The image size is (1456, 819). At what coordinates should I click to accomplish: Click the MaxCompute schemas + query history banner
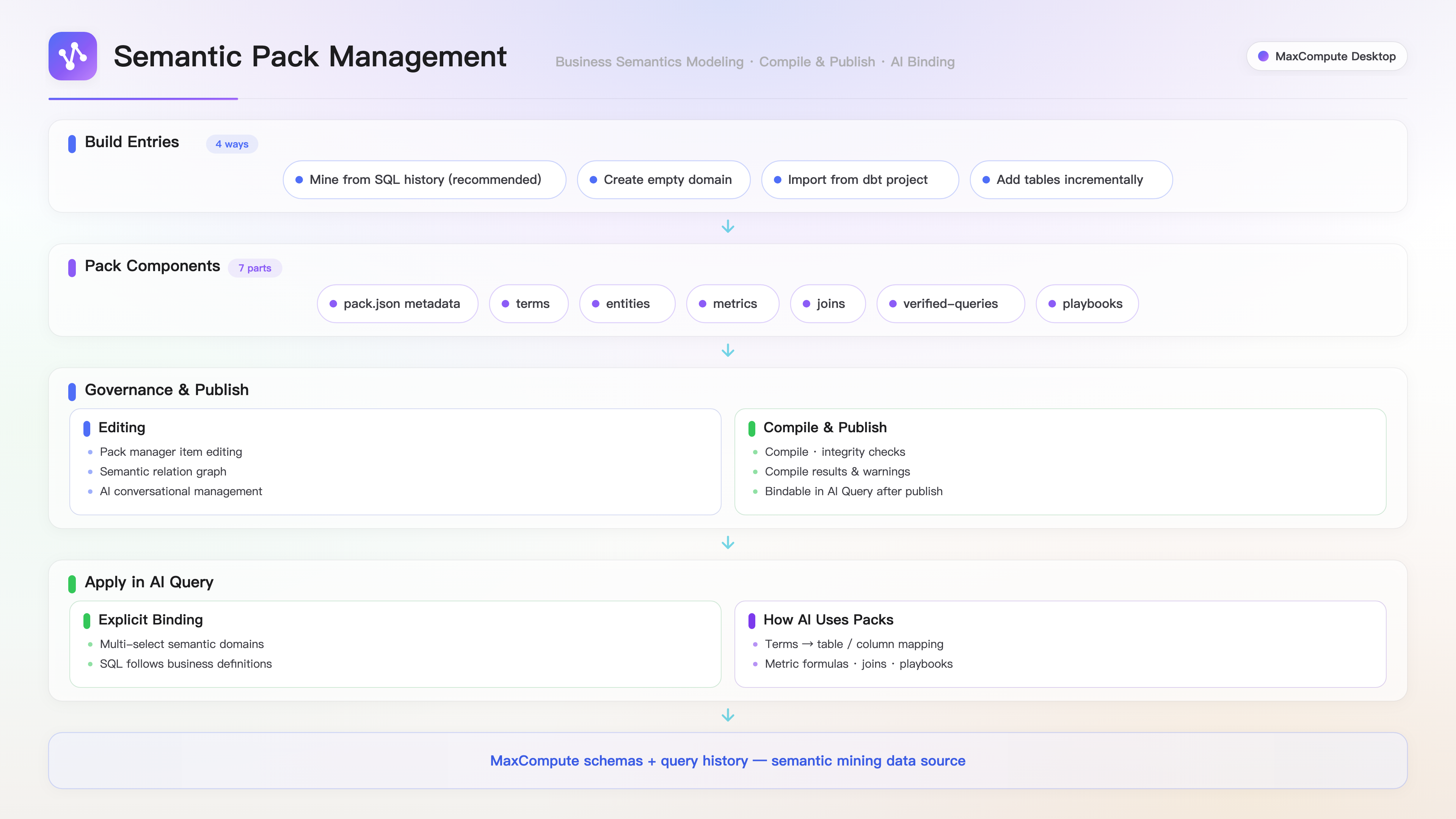pyautogui.click(x=728, y=761)
